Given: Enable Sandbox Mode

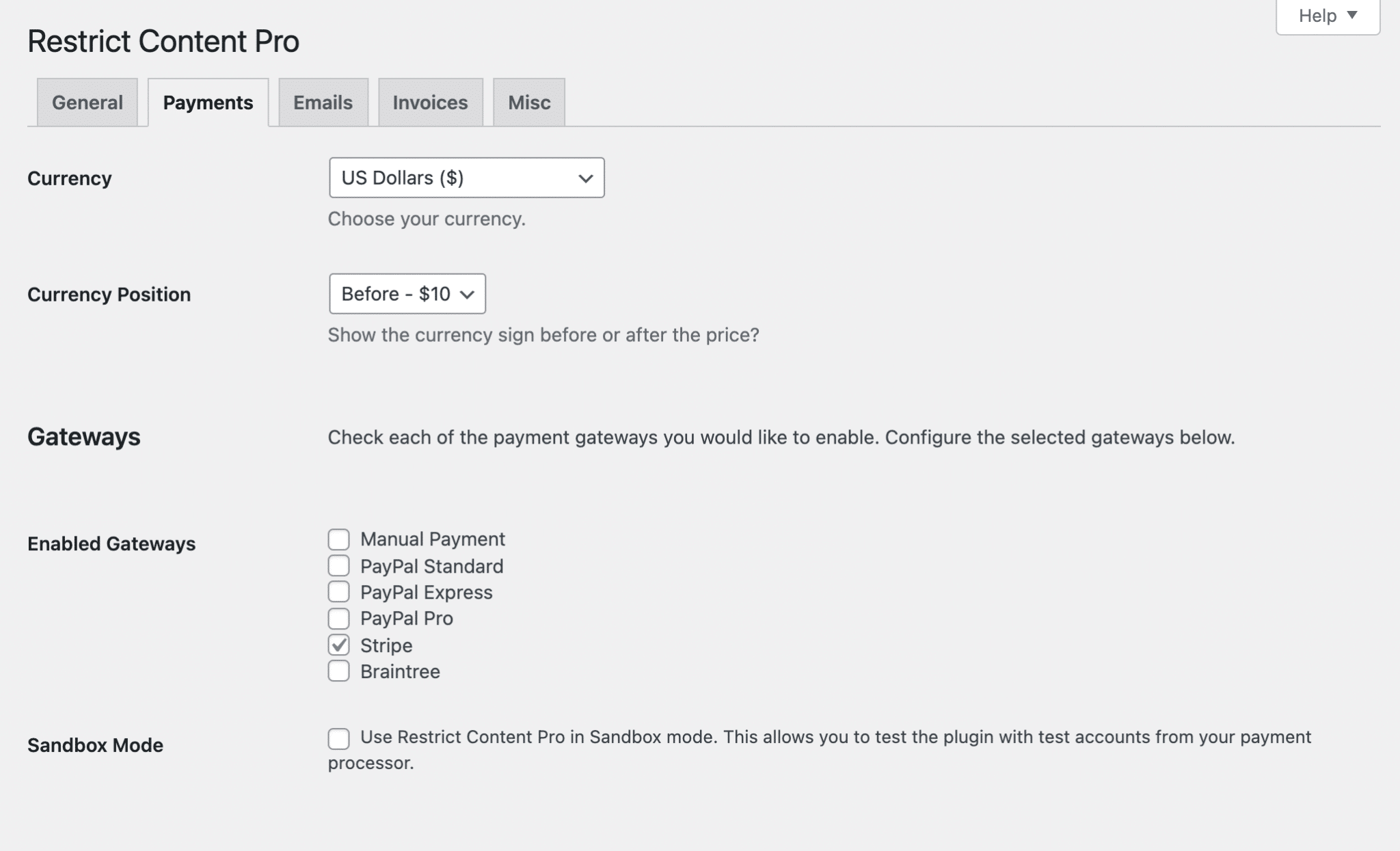Looking at the screenshot, I should pyautogui.click(x=338, y=738).
